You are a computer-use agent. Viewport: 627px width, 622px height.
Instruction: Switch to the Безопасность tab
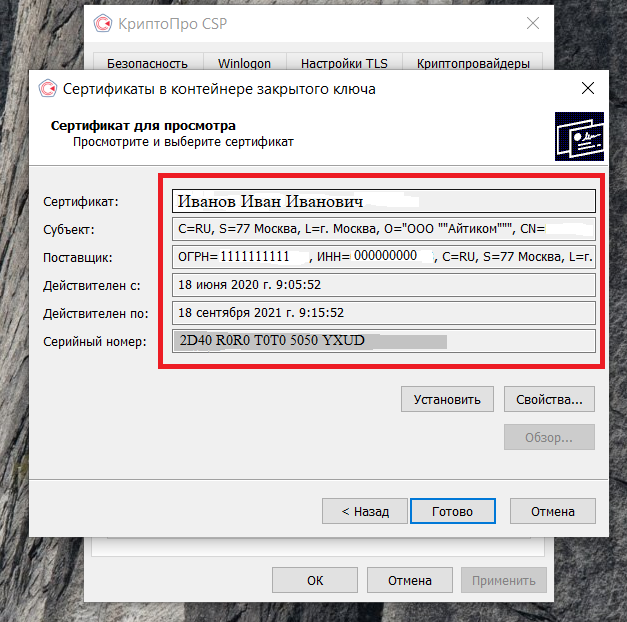tap(148, 63)
